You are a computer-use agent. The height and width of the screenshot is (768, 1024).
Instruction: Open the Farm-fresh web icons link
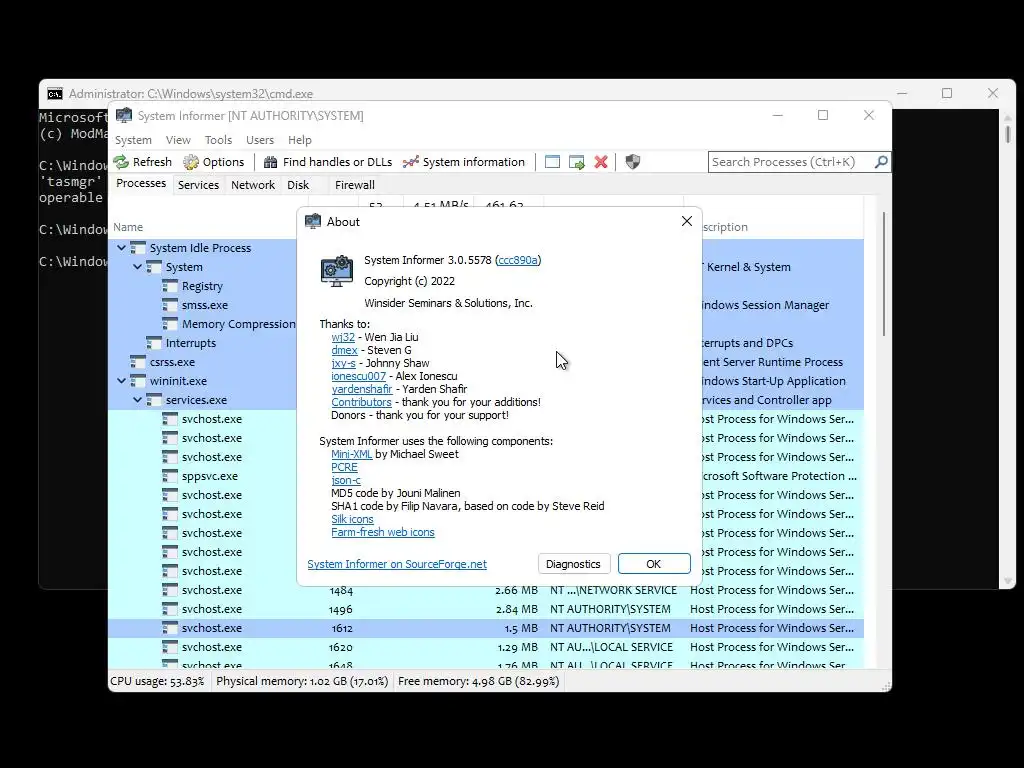pos(383,532)
